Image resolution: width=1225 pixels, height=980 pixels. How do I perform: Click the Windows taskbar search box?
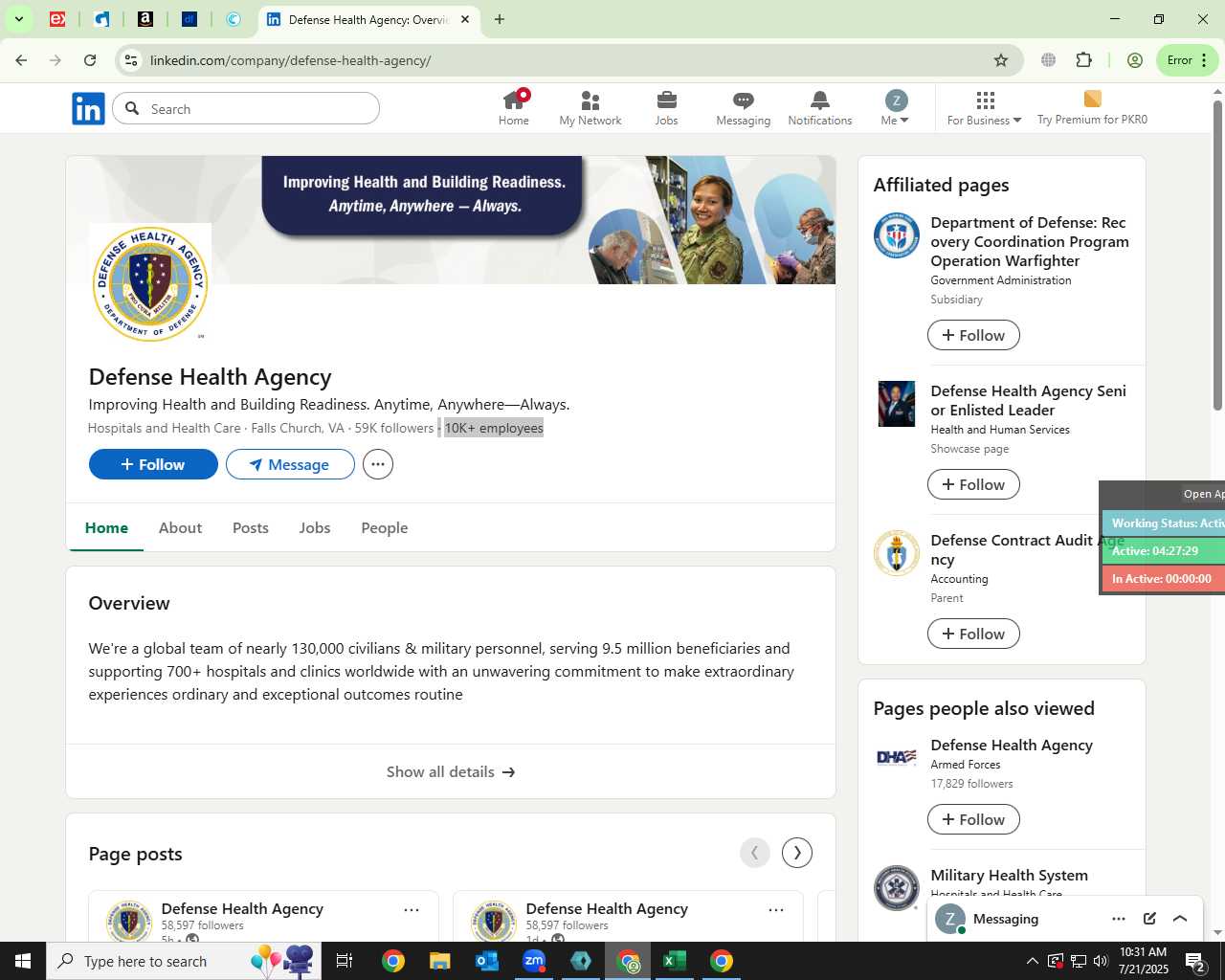point(185,961)
